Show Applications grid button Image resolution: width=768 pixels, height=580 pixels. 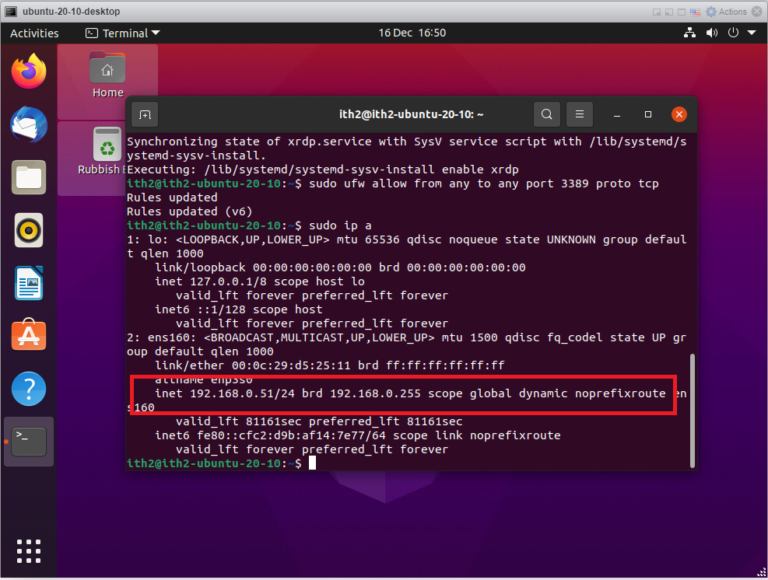(x=28, y=551)
